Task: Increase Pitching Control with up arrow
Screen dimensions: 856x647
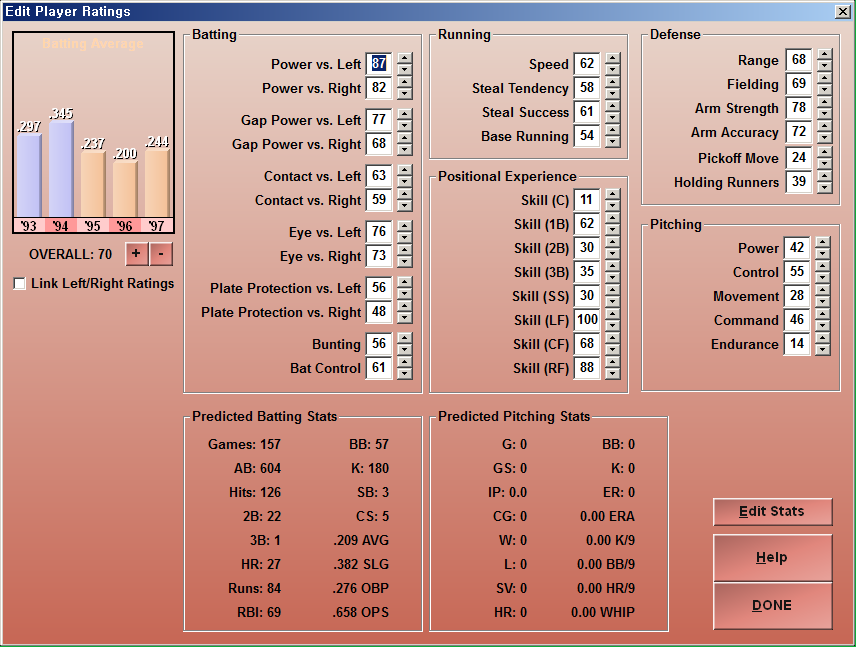Action: 822,267
